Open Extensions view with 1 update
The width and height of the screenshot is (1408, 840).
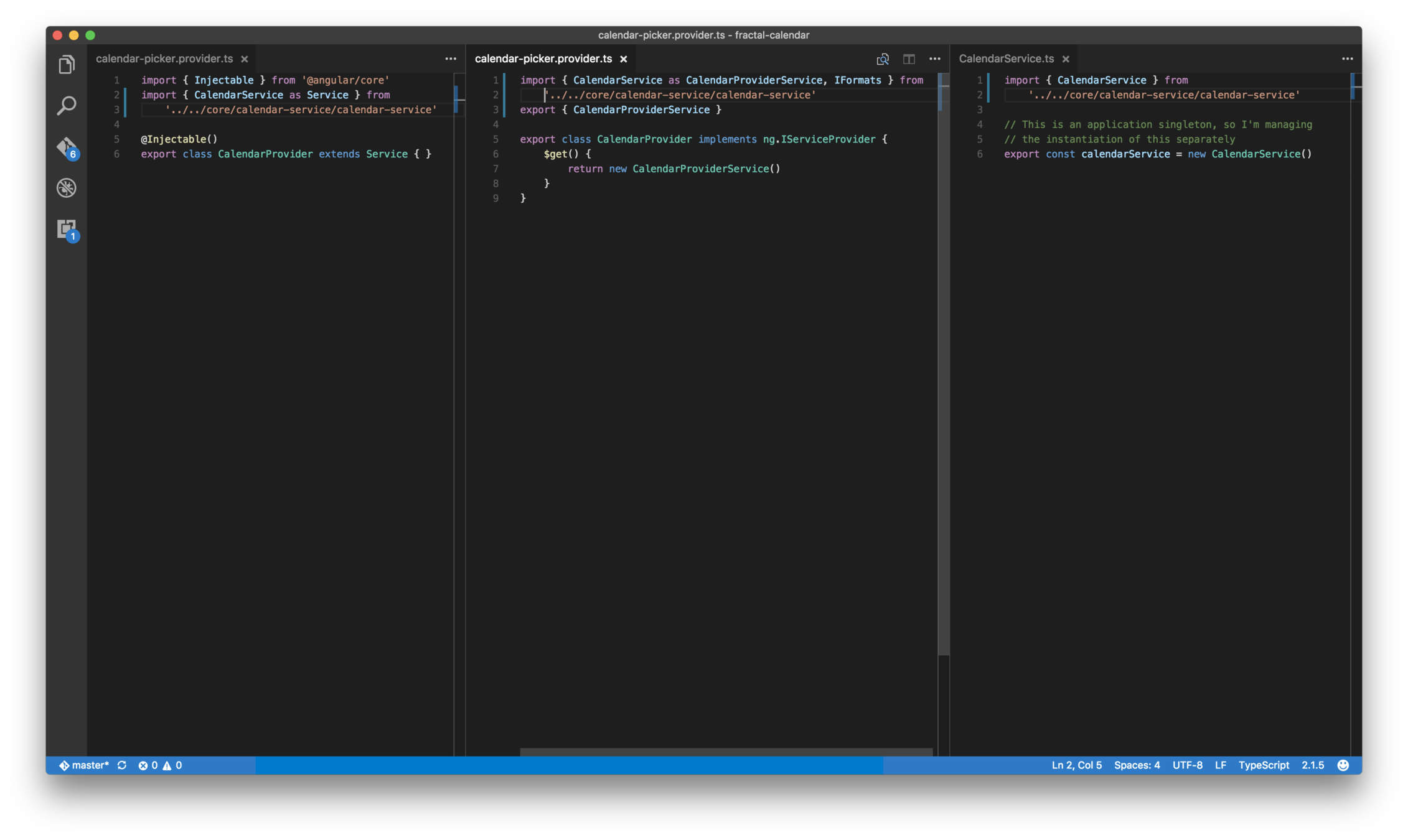67,230
